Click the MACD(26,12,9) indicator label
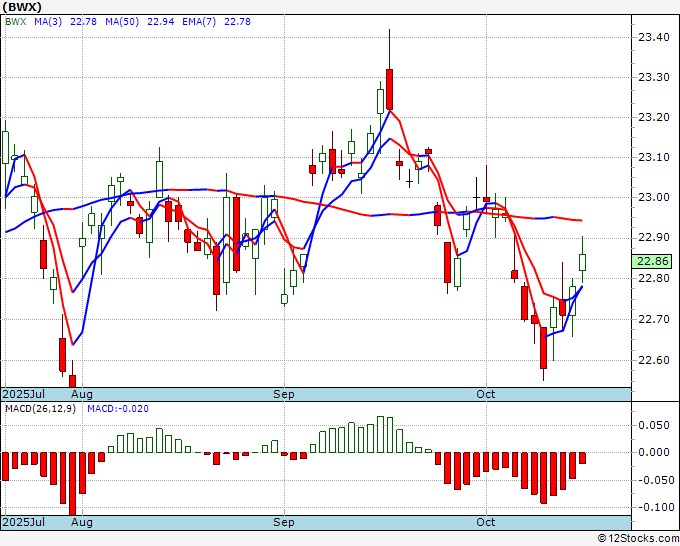The image size is (680, 546). tap(40, 409)
